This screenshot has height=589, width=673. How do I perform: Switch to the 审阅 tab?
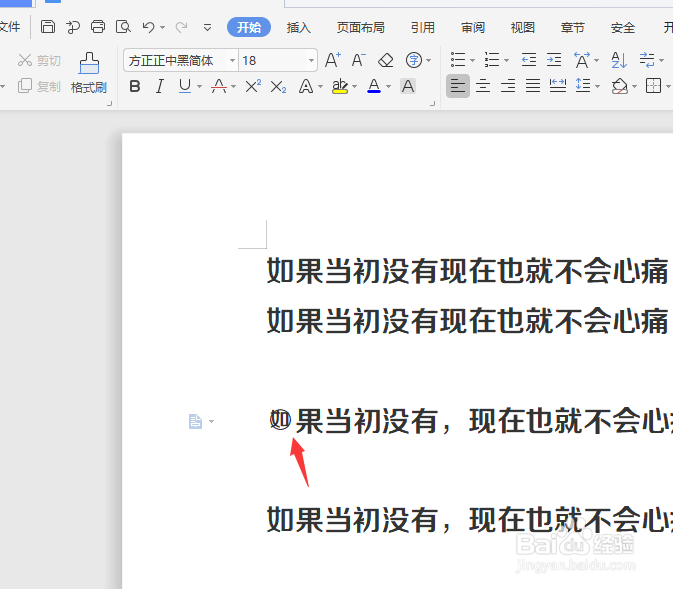click(473, 27)
